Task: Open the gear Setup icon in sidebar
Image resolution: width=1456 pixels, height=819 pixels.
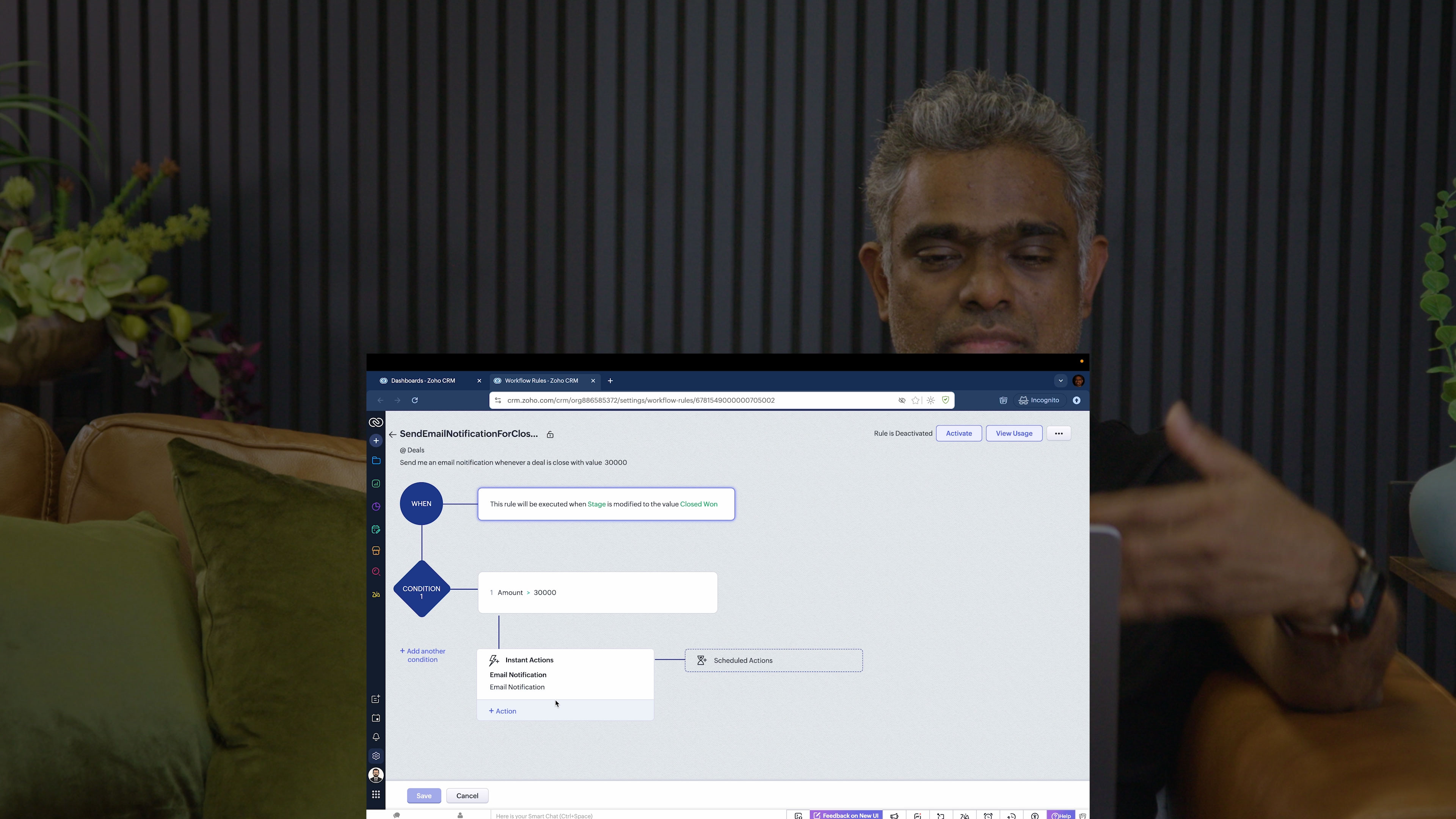Action: point(376,756)
